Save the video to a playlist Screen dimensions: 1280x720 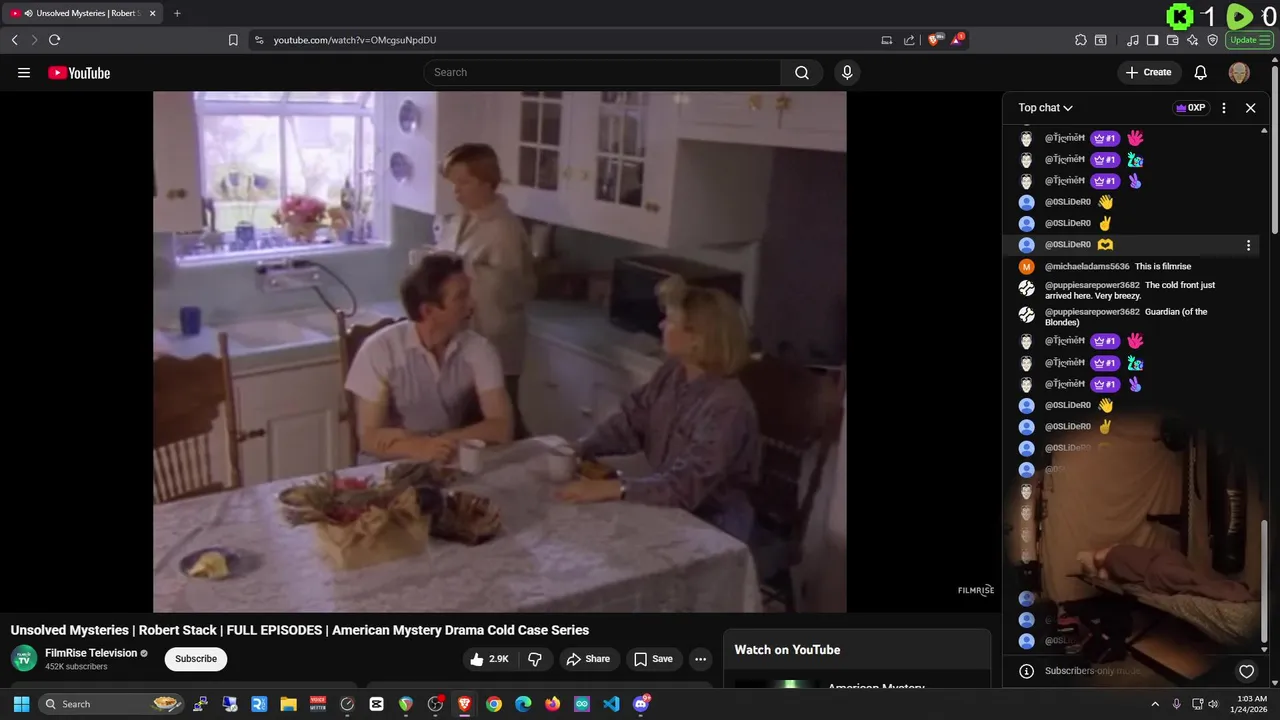pyautogui.click(x=653, y=659)
